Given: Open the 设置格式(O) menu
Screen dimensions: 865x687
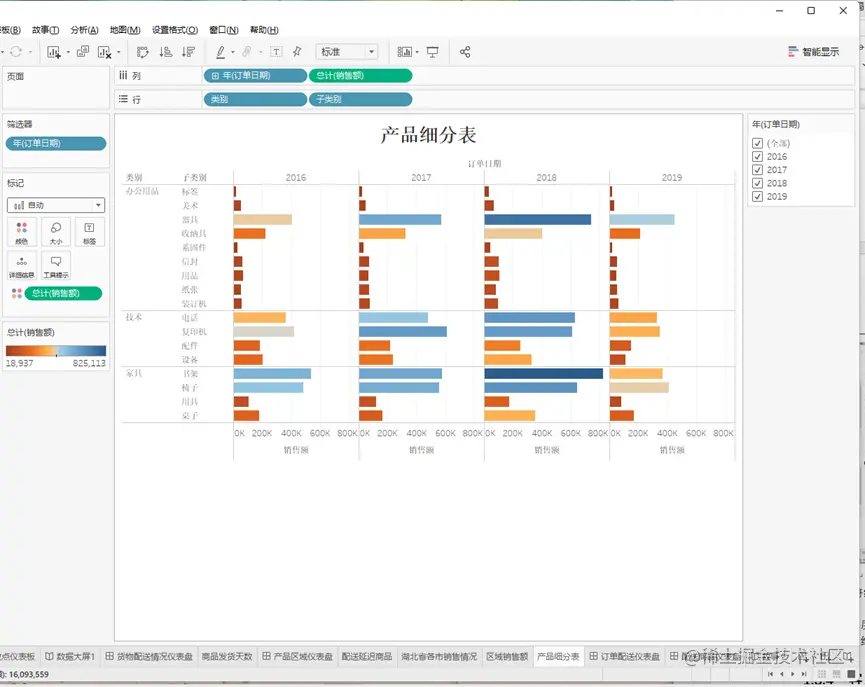Looking at the screenshot, I should (175, 30).
